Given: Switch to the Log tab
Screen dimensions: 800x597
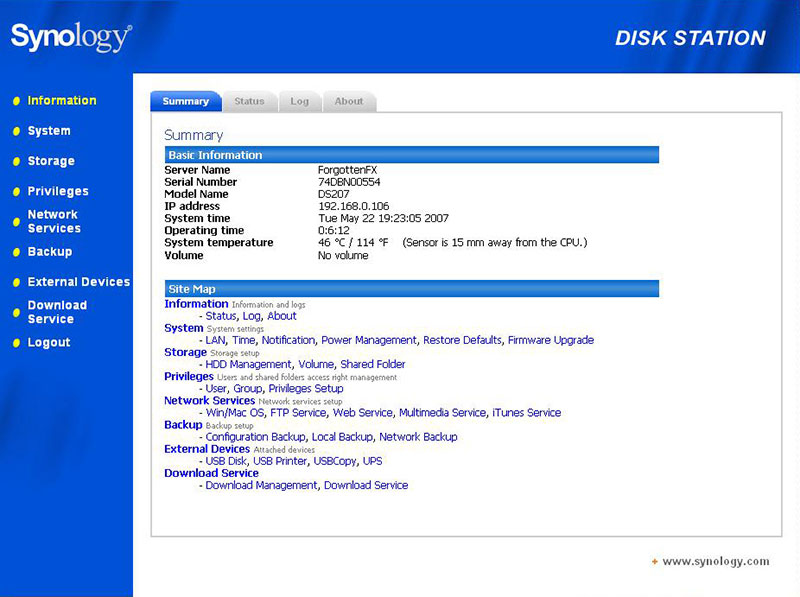Looking at the screenshot, I should pos(299,101).
